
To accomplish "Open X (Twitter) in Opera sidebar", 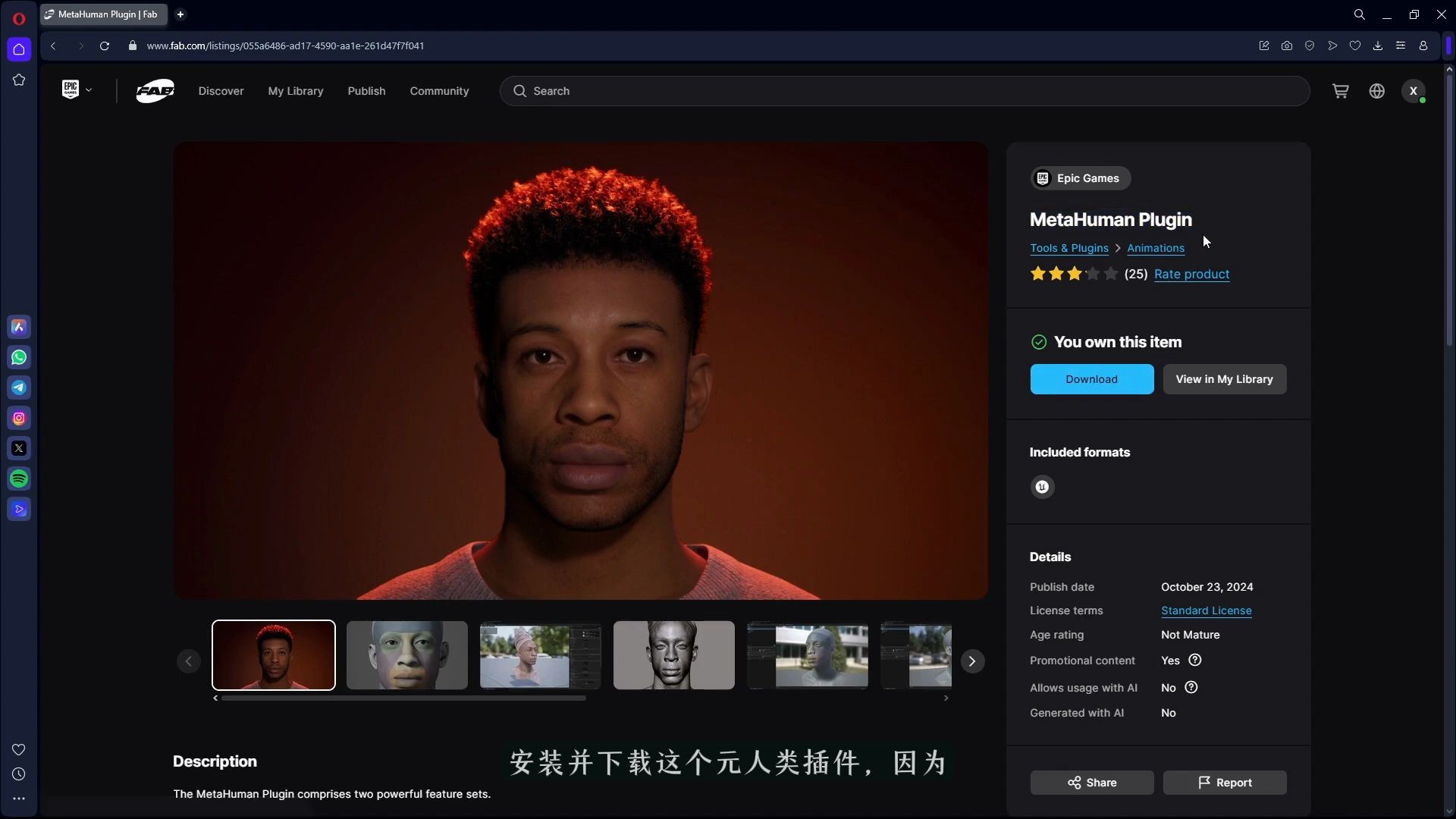I will point(19,448).
